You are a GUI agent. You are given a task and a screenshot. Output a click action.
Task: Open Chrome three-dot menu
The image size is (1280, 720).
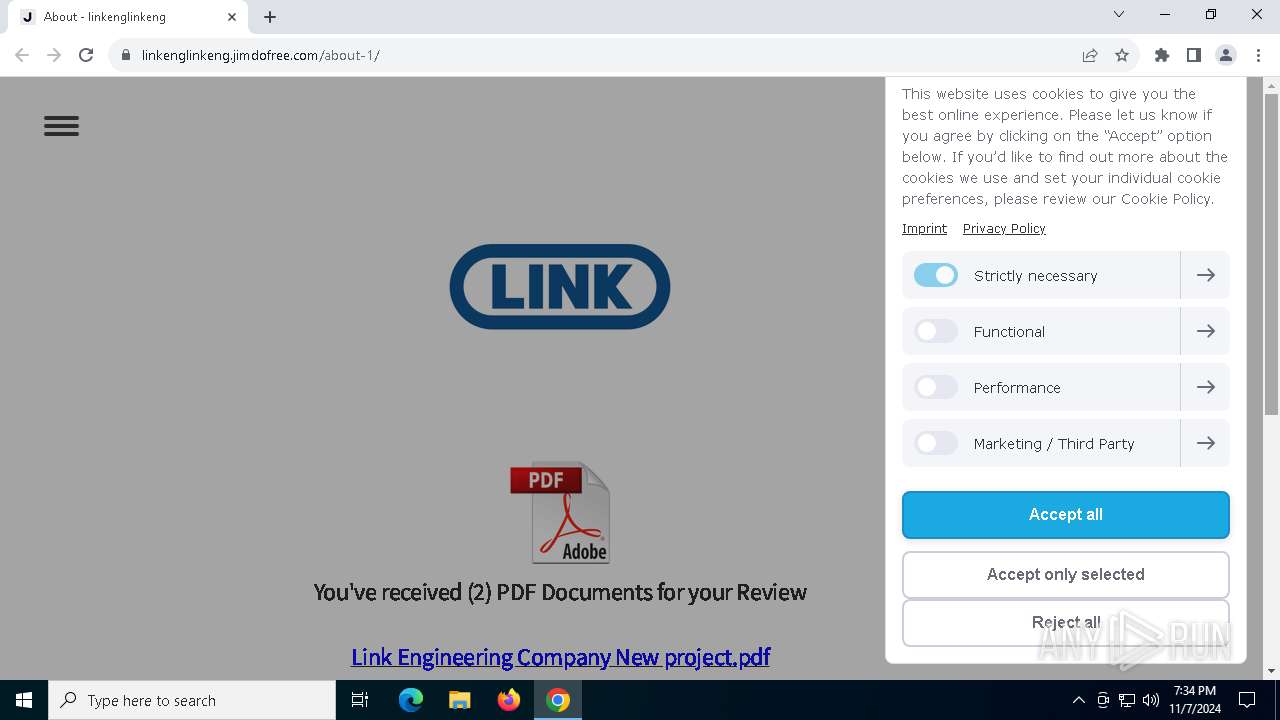1258,55
